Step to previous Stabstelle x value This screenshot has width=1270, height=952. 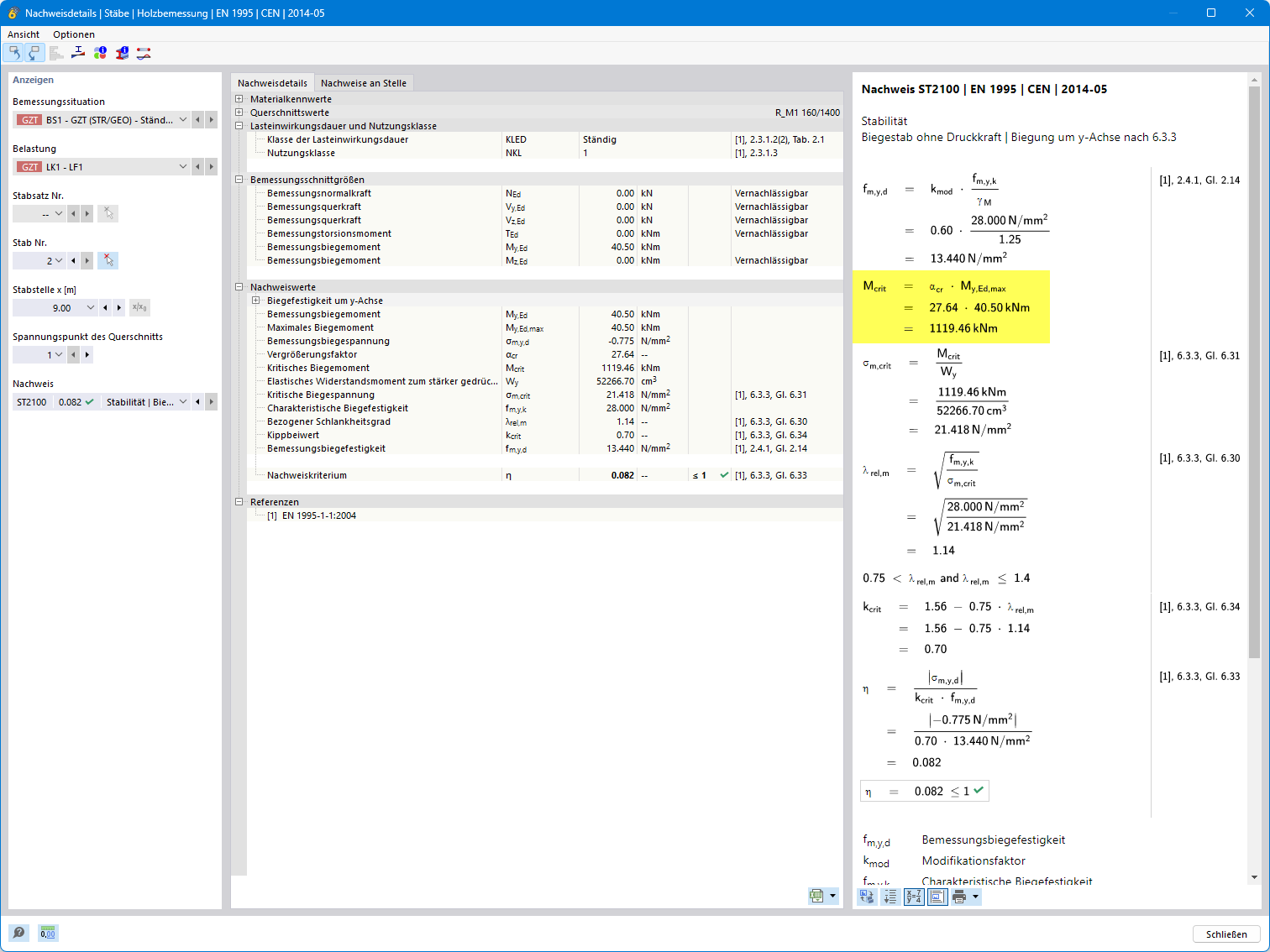pyautogui.click(x=105, y=308)
